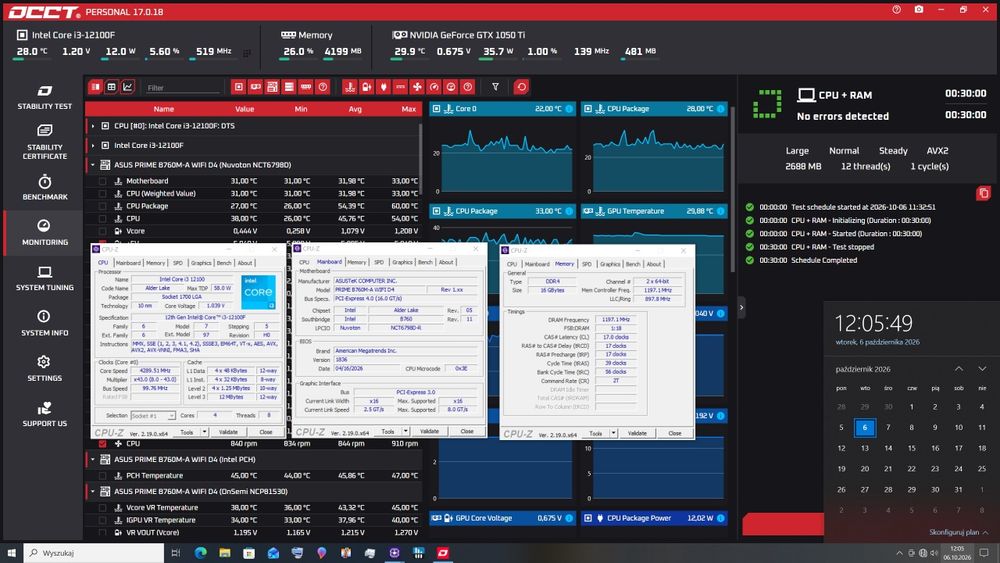Expand CPU [#0] Intel Core i3-12100F: DTS group

click(92, 126)
